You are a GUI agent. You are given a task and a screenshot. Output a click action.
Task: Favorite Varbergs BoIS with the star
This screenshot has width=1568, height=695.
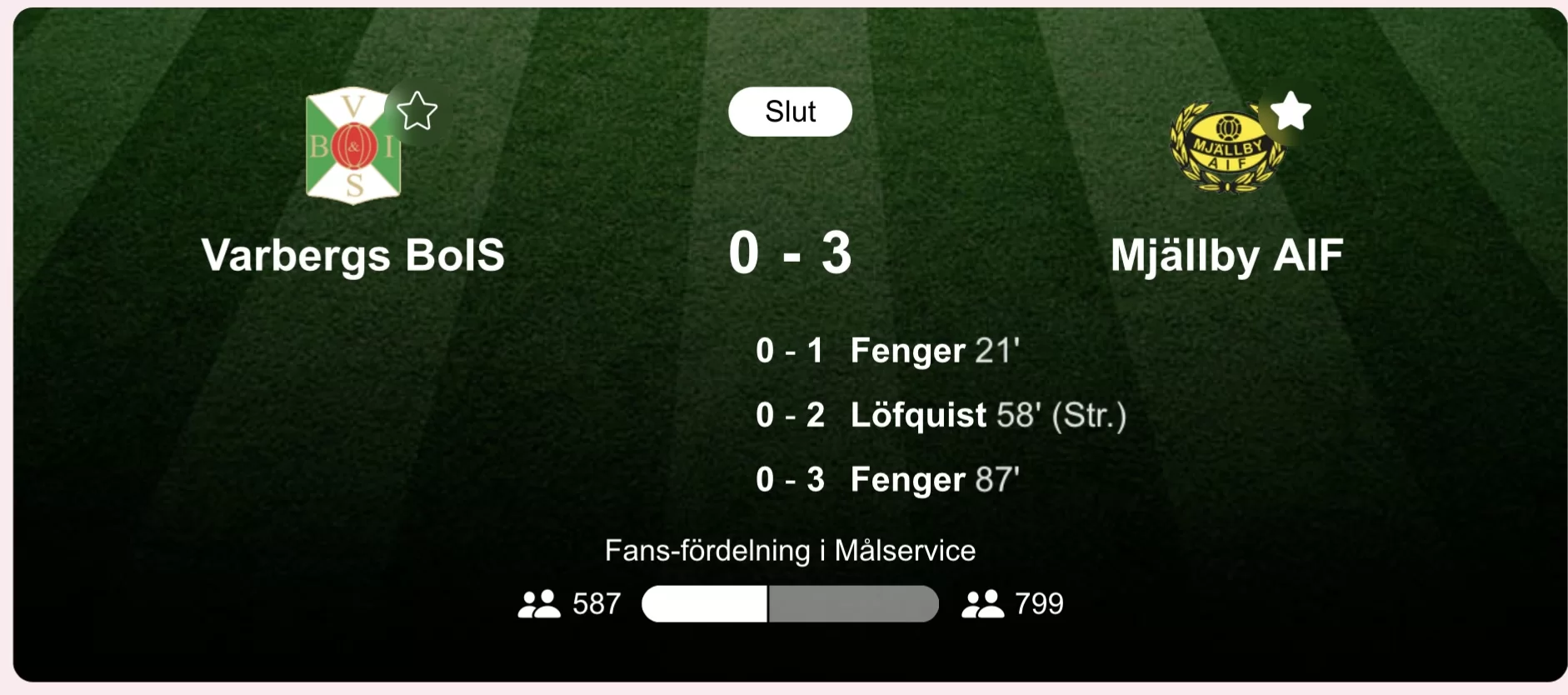417,111
